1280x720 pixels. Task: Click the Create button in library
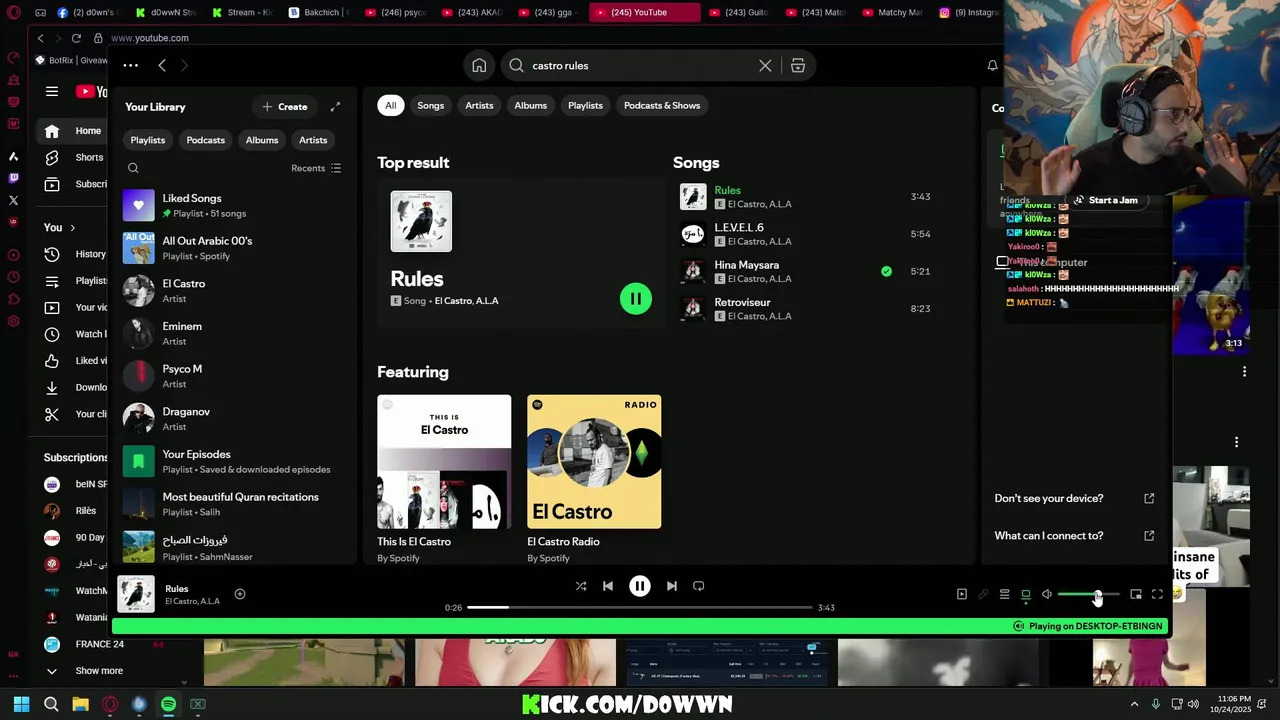[284, 106]
